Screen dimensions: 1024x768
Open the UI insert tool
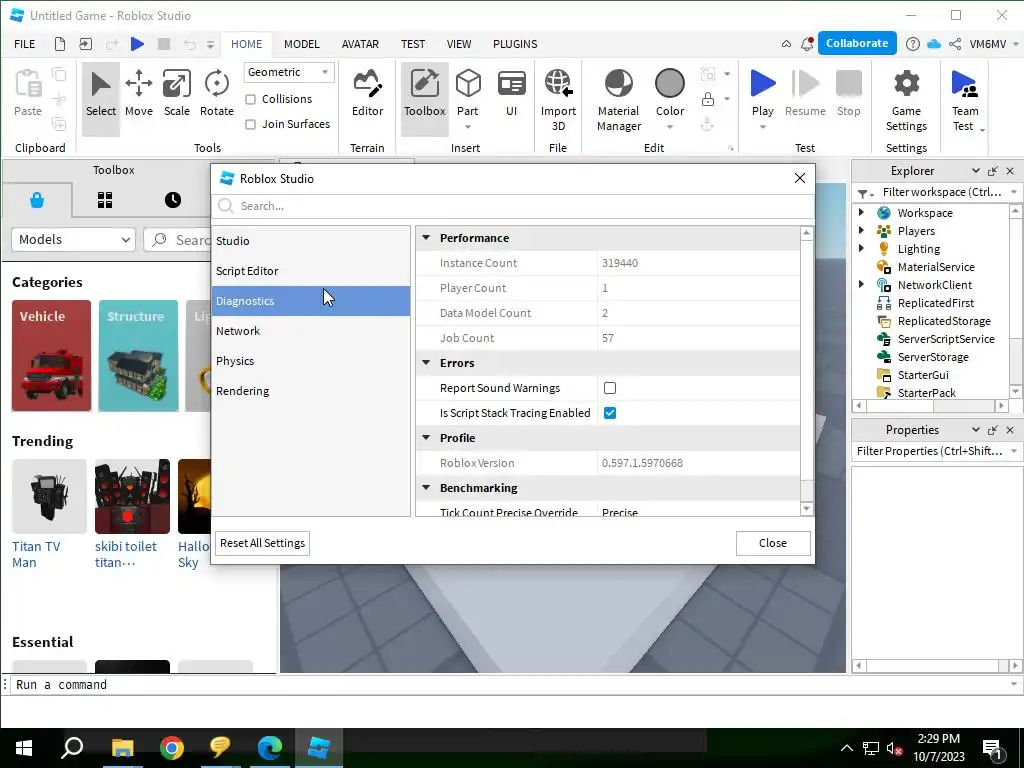(511, 93)
